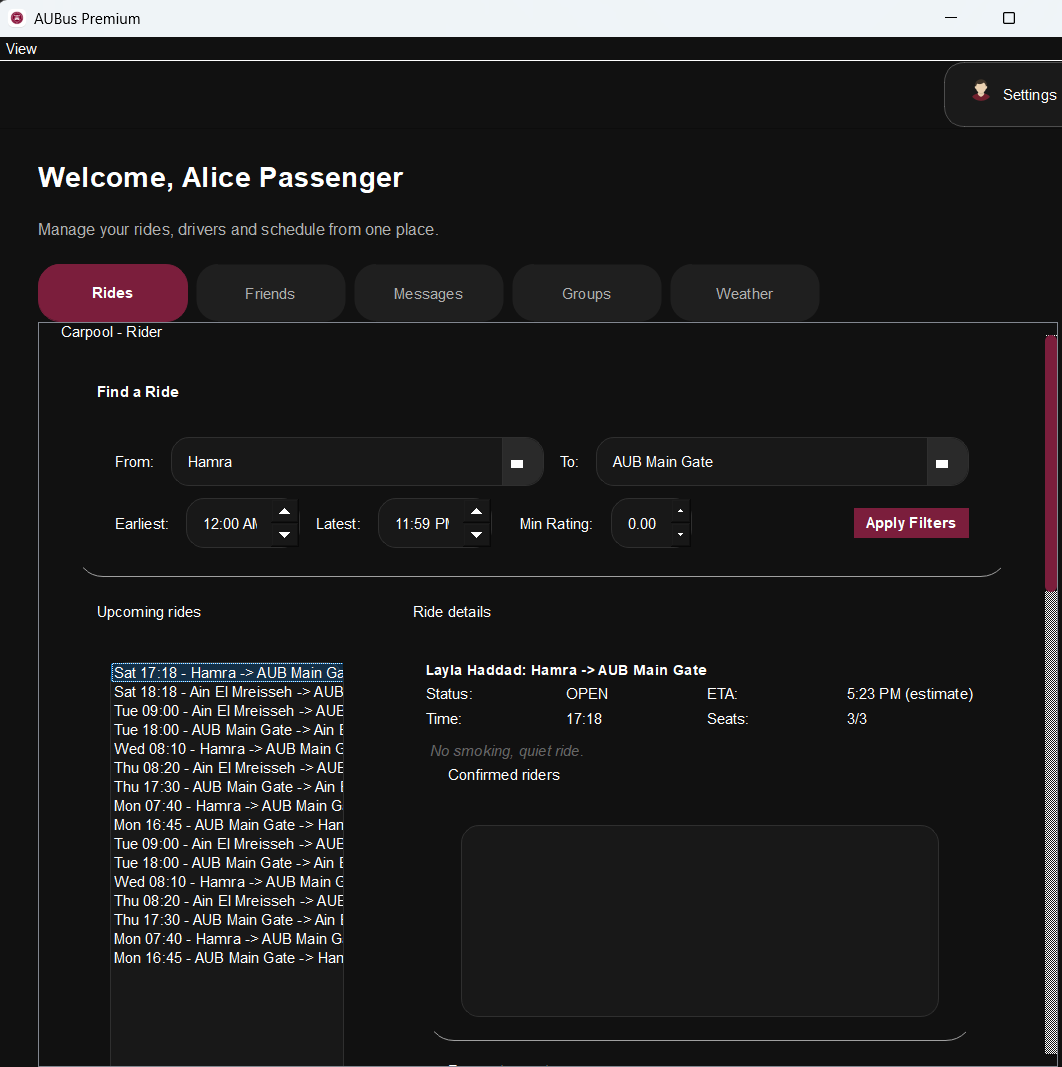Click the AUBus Premium app logo icon

click(x=16, y=18)
